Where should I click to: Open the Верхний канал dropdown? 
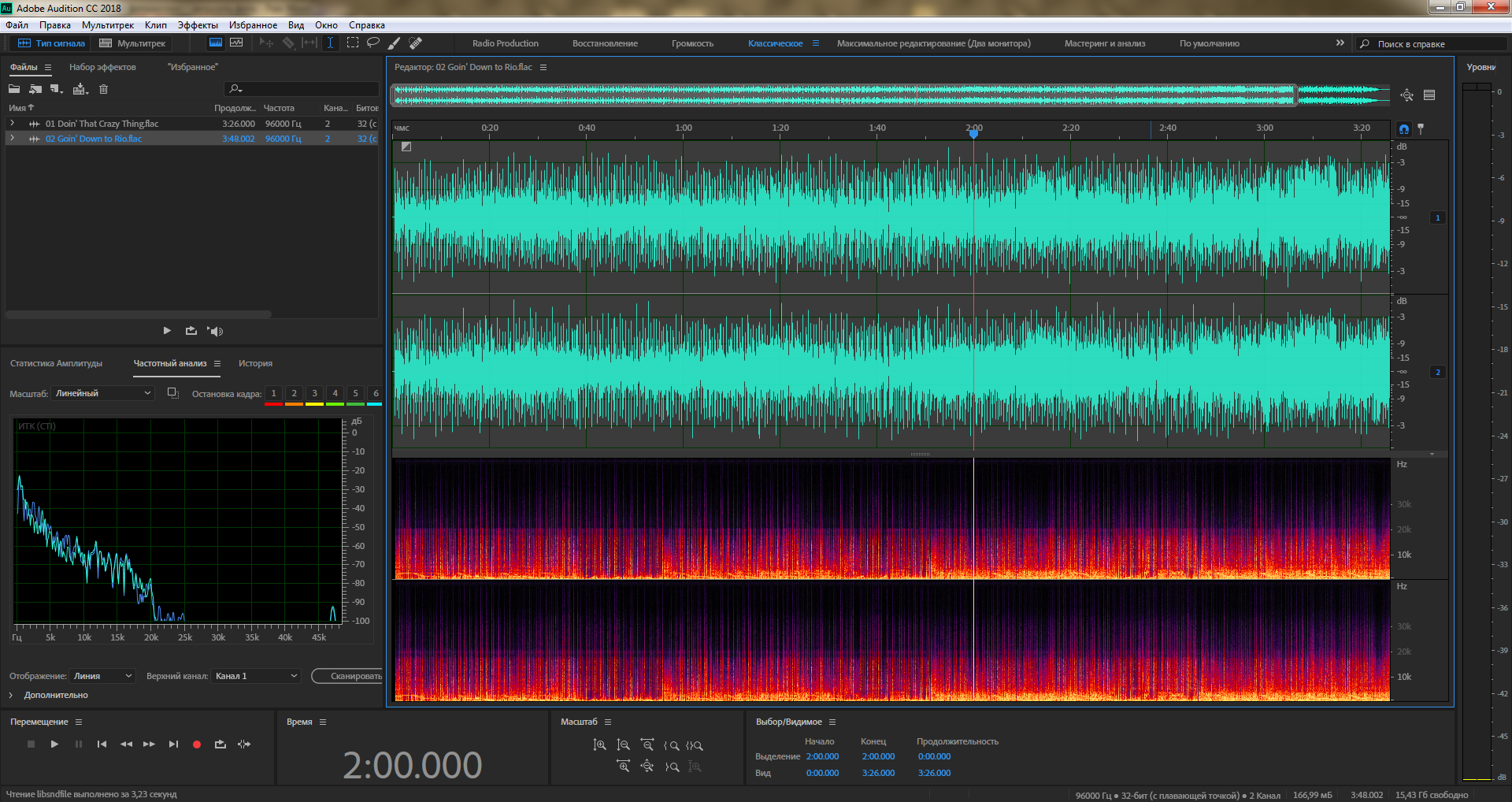tap(257, 676)
